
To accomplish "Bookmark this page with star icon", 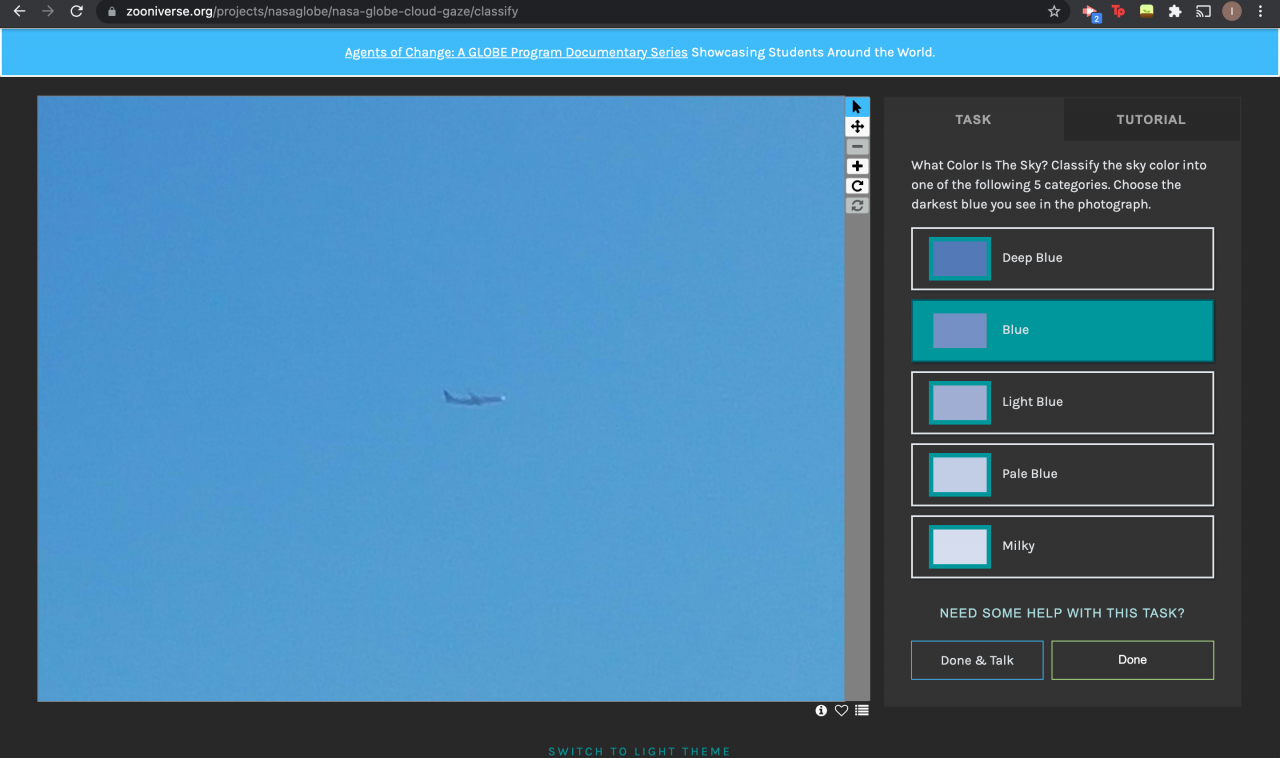I will tap(1054, 11).
